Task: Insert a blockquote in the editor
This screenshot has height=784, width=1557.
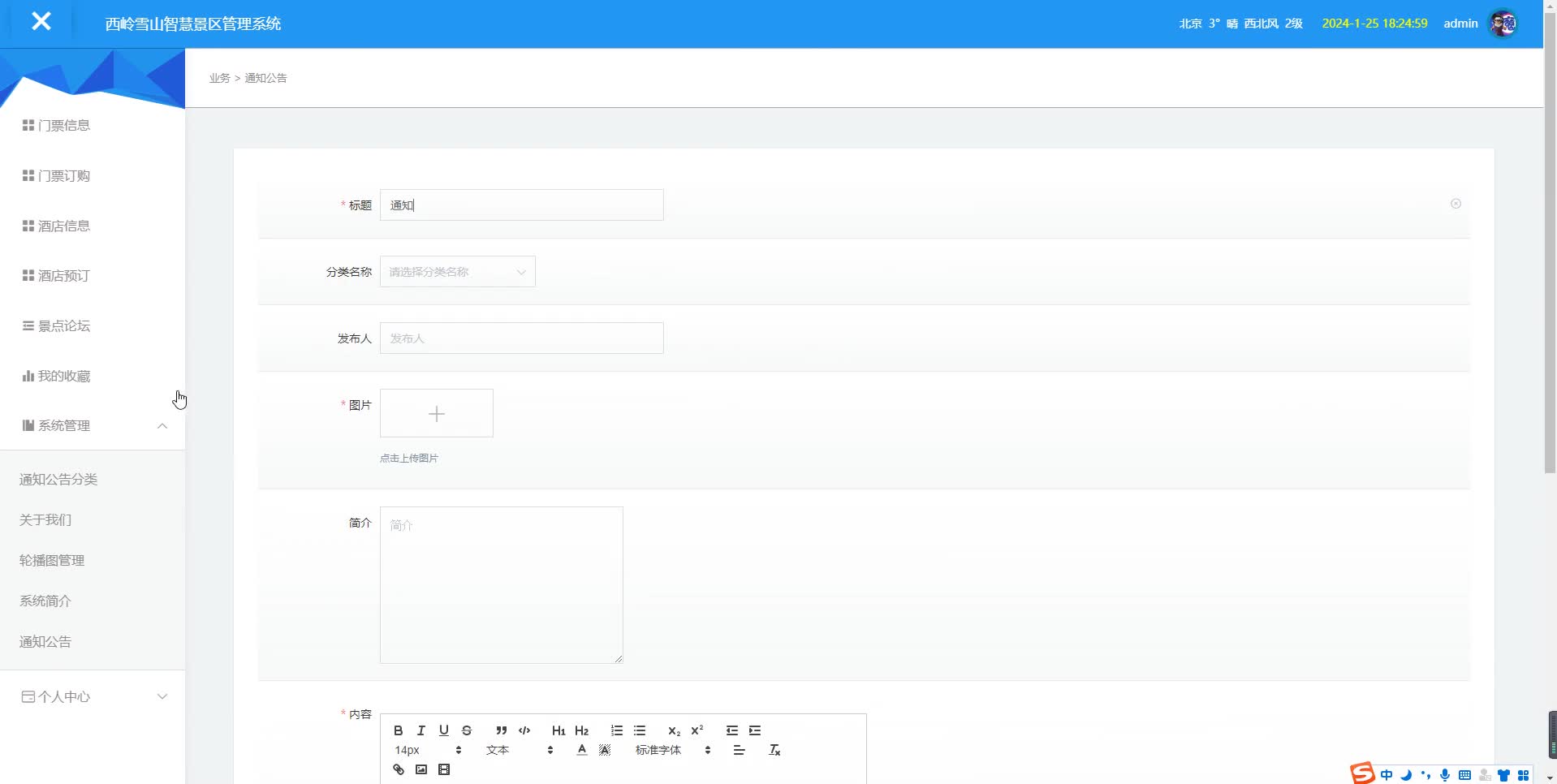Action: [502, 730]
